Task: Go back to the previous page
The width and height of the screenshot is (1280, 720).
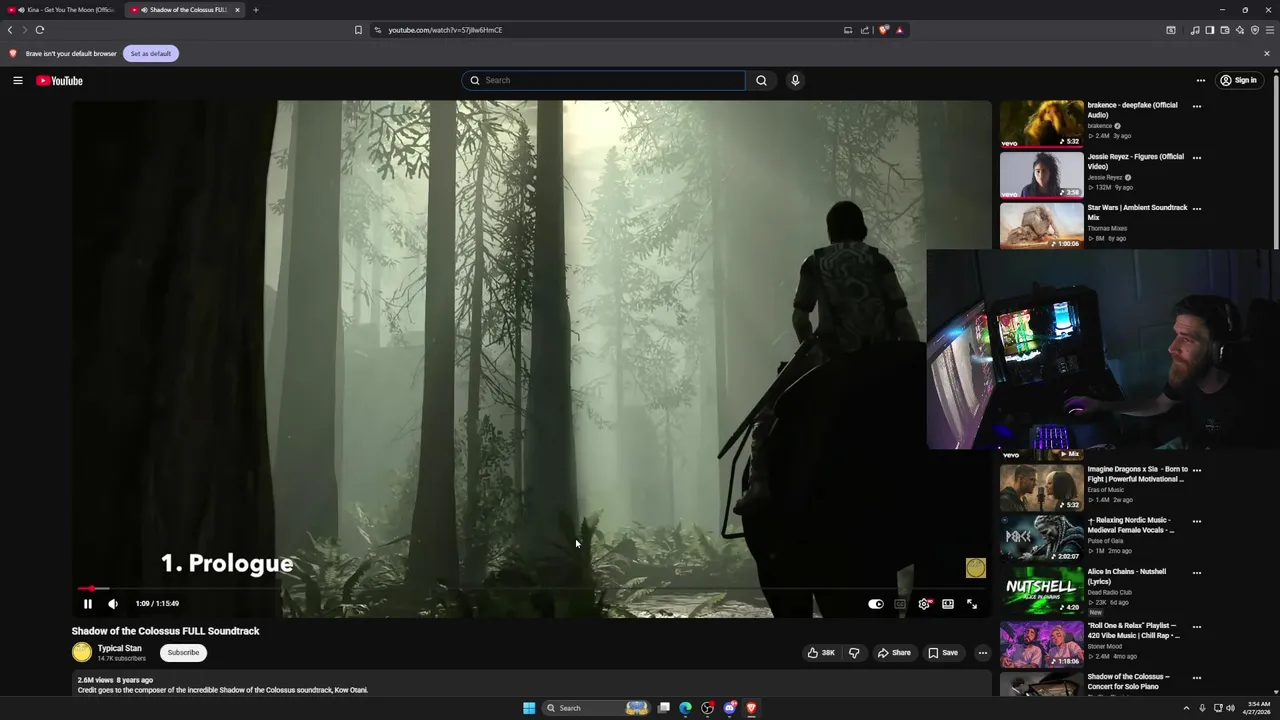Action: click(x=10, y=30)
